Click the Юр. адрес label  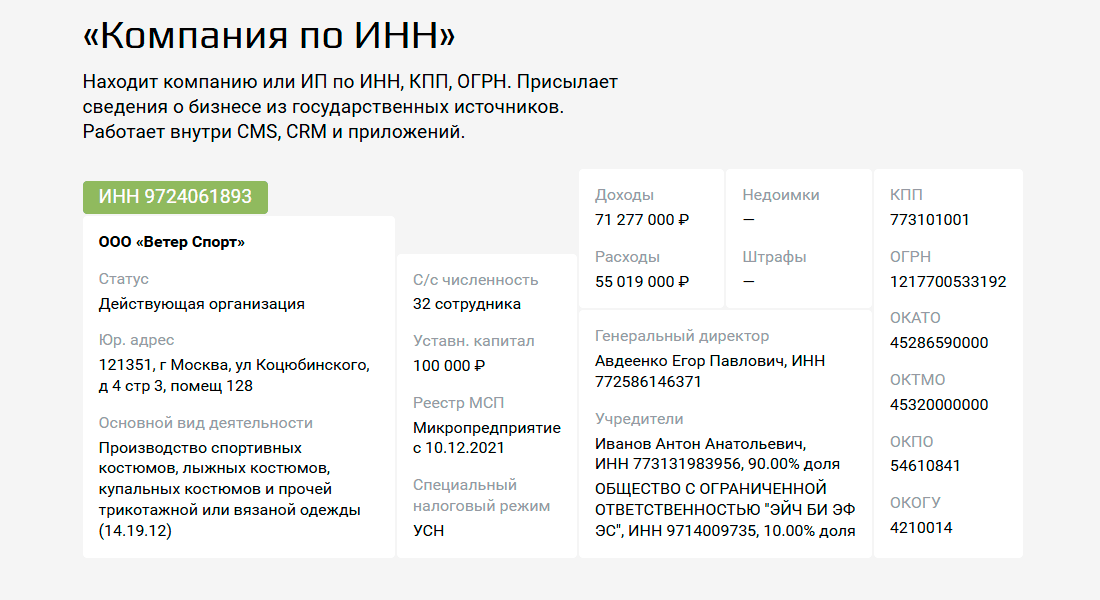click(x=136, y=340)
